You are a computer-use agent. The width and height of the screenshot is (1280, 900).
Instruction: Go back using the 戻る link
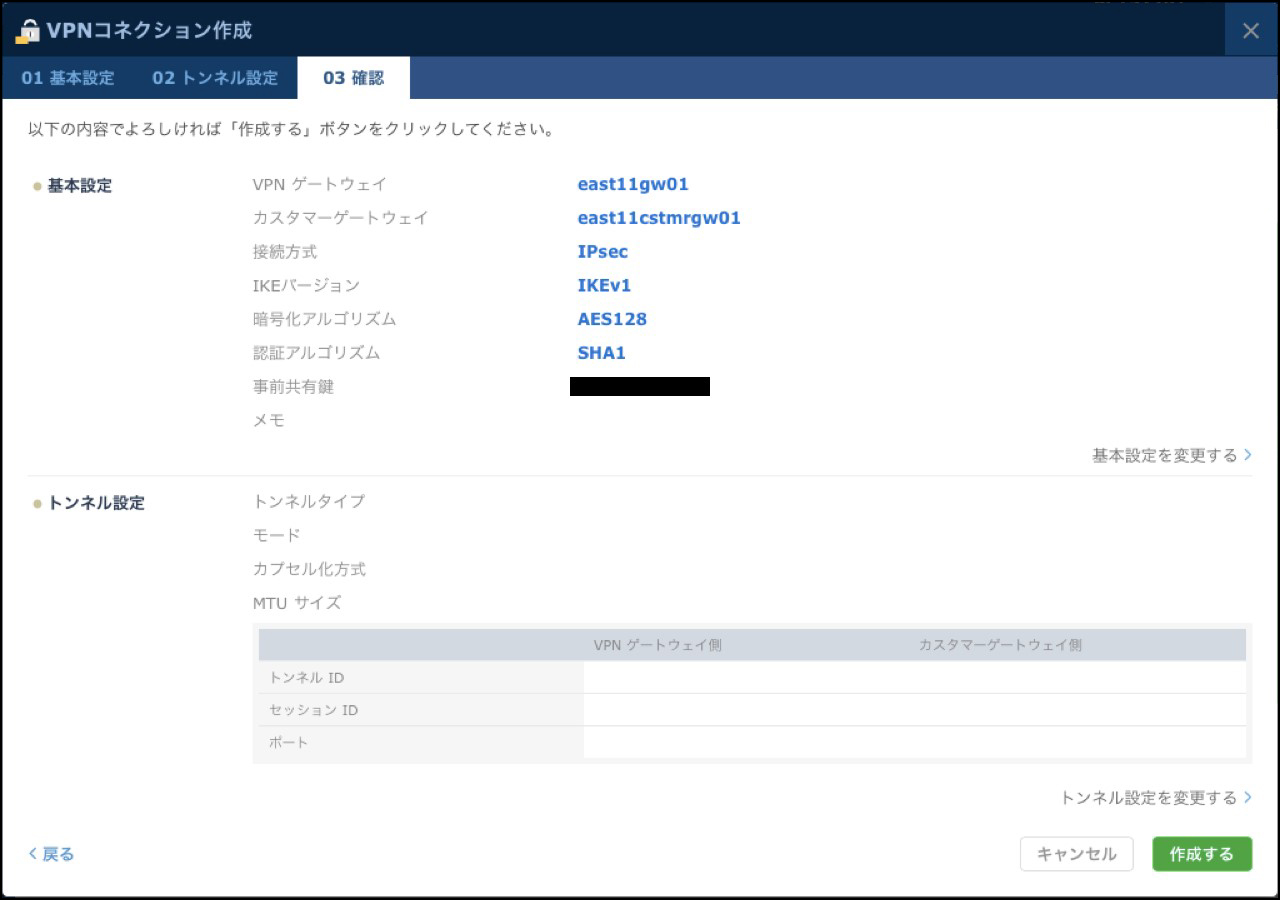(52, 854)
